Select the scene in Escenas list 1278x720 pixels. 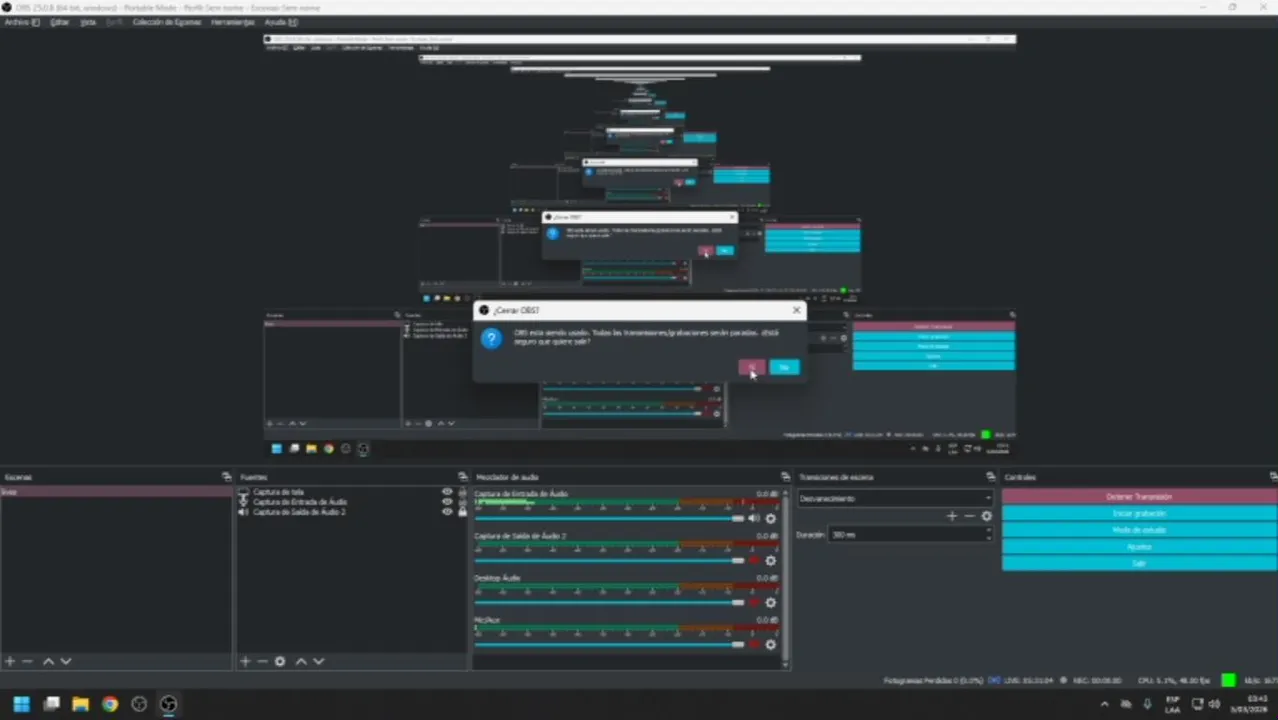point(116,492)
